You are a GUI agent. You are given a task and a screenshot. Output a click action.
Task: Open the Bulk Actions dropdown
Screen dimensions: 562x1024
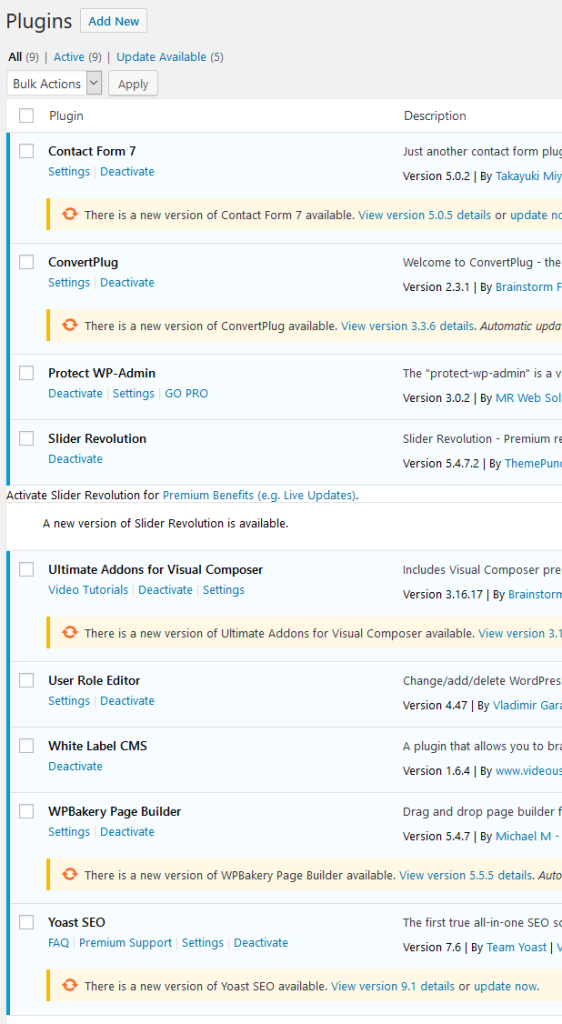pyautogui.click(x=54, y=84)
